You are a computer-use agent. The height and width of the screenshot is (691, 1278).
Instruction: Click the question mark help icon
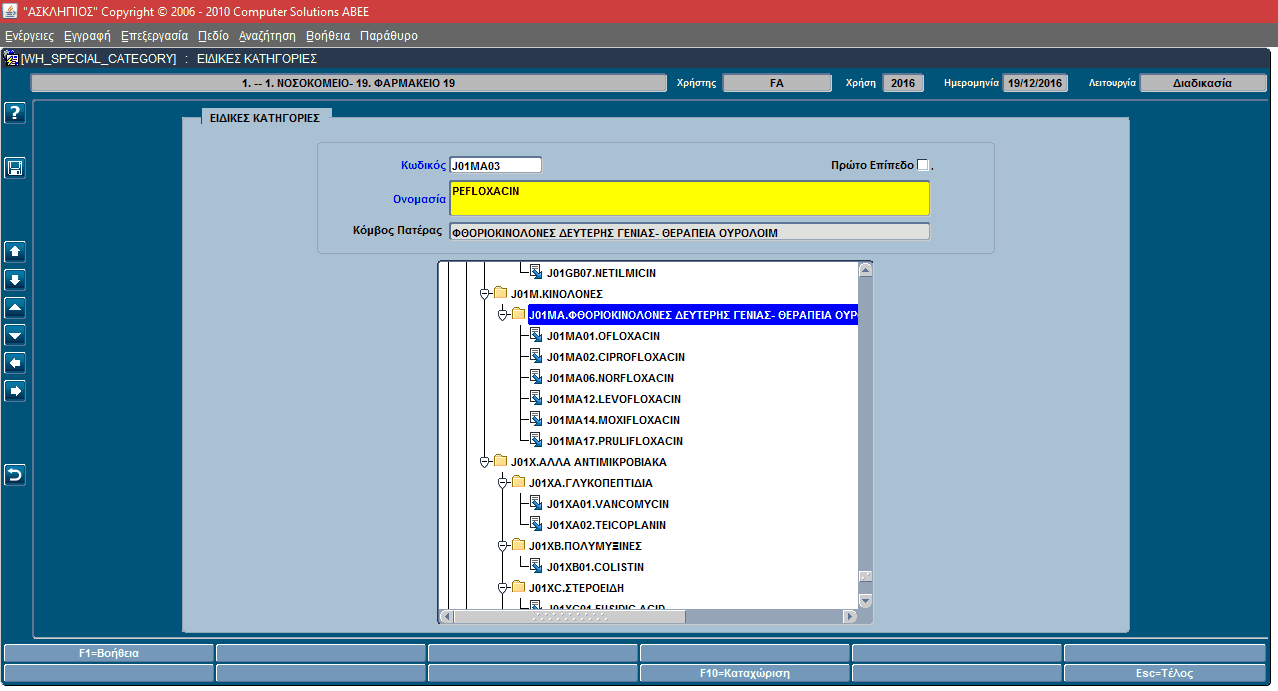tap(15, 113)
